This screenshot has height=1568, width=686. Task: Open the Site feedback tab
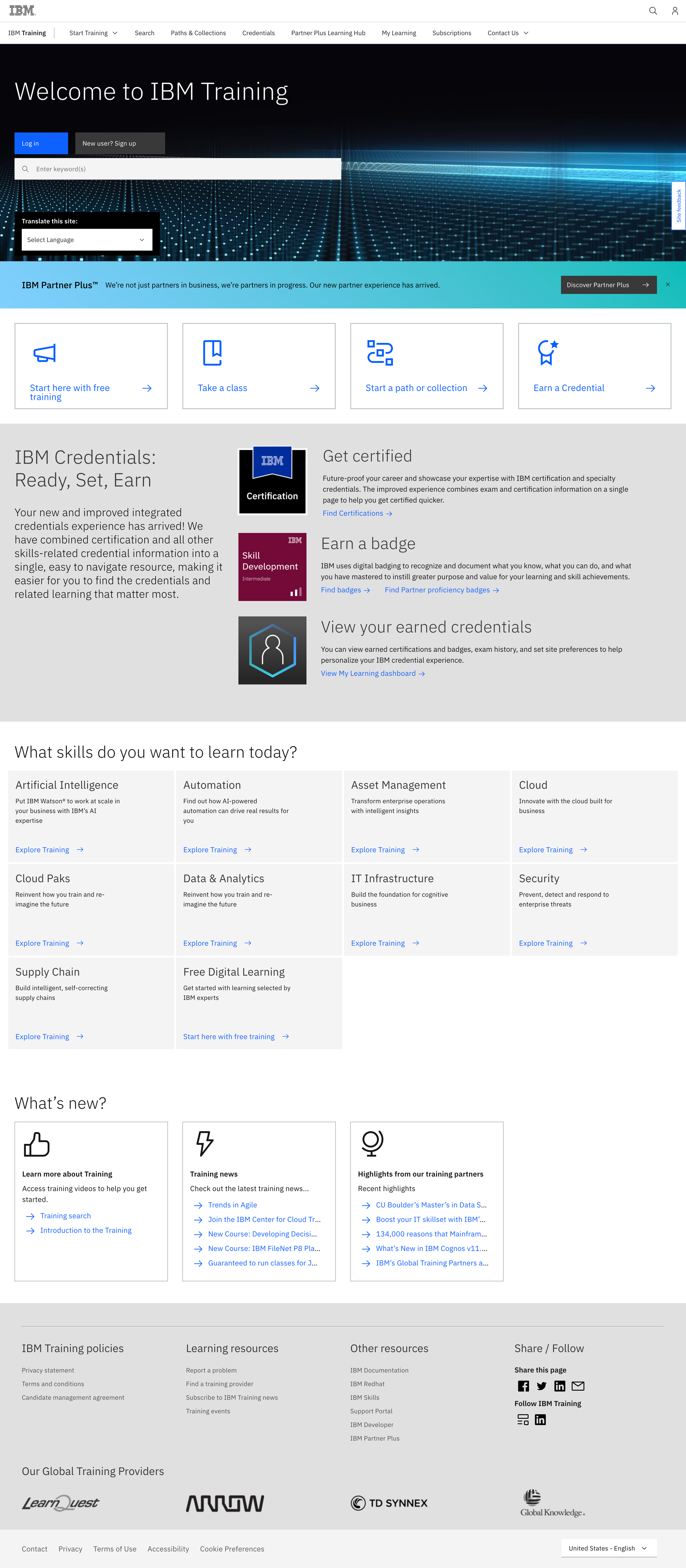click(x=679, y=206)
